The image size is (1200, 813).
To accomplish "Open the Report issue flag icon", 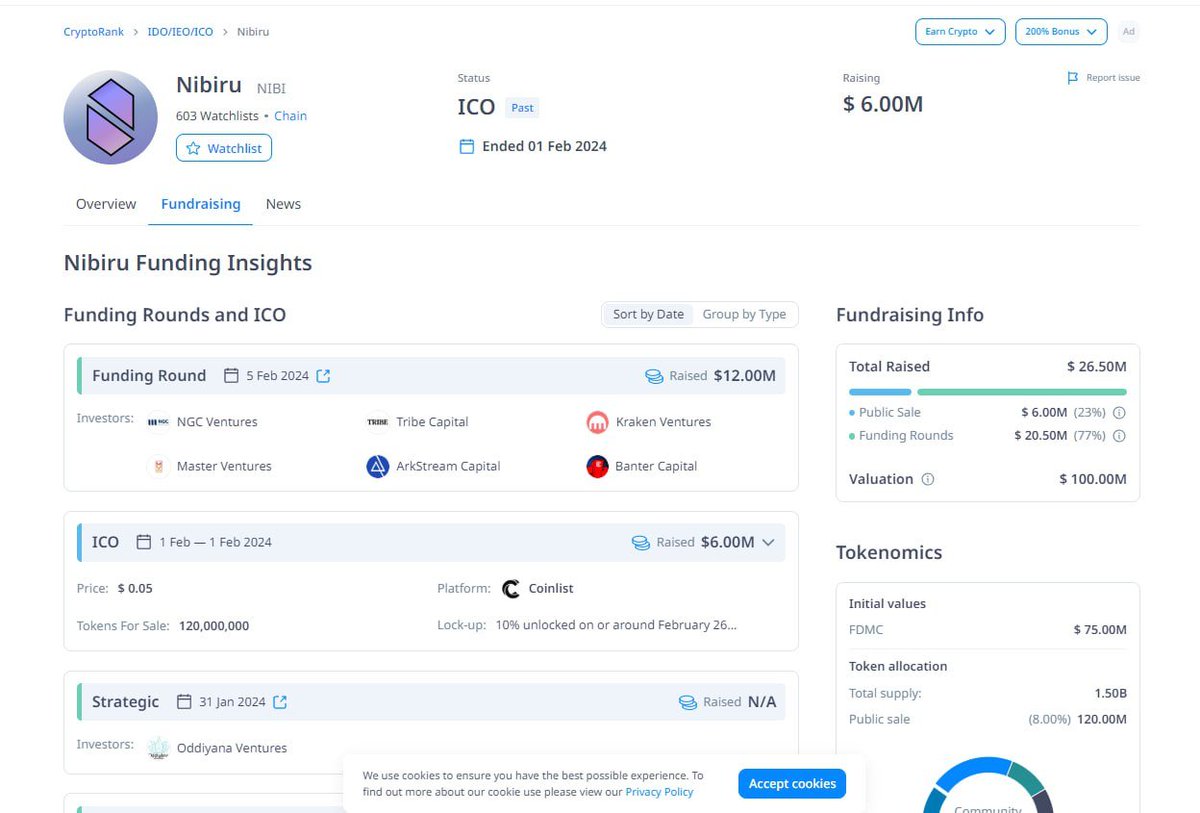I will pos(1073,78).
